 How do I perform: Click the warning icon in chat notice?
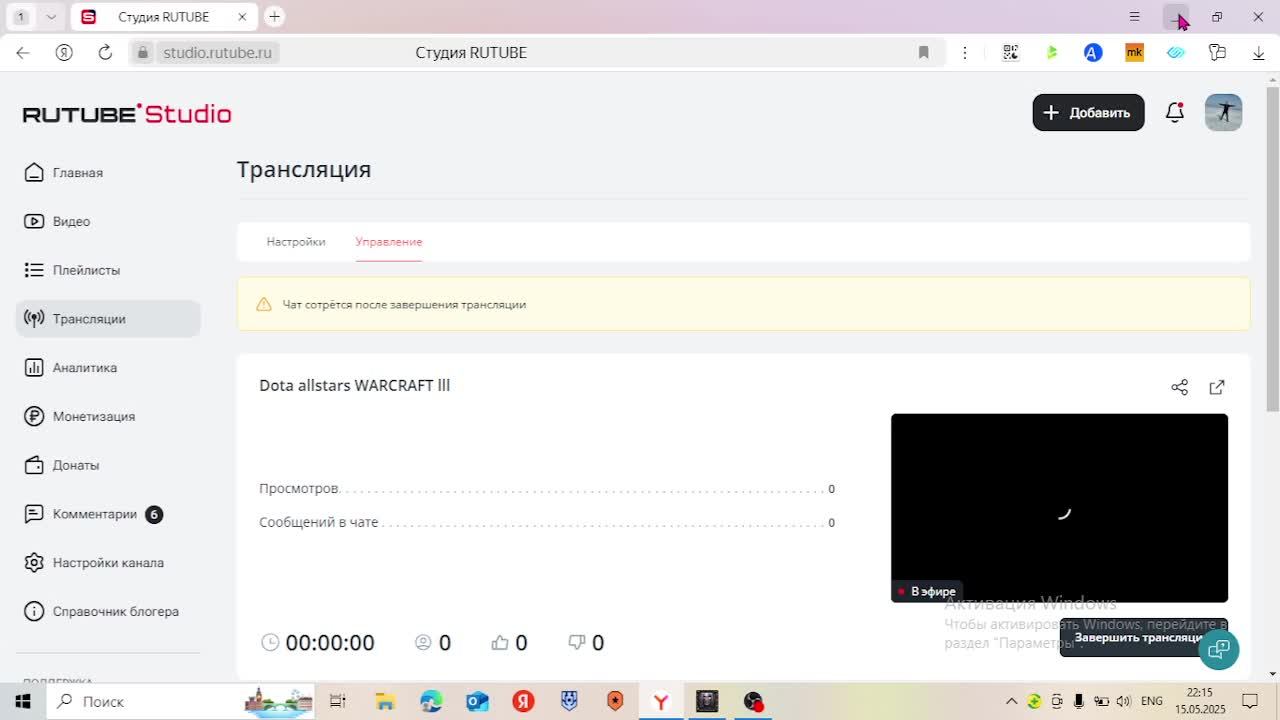[x=264, y=304]
